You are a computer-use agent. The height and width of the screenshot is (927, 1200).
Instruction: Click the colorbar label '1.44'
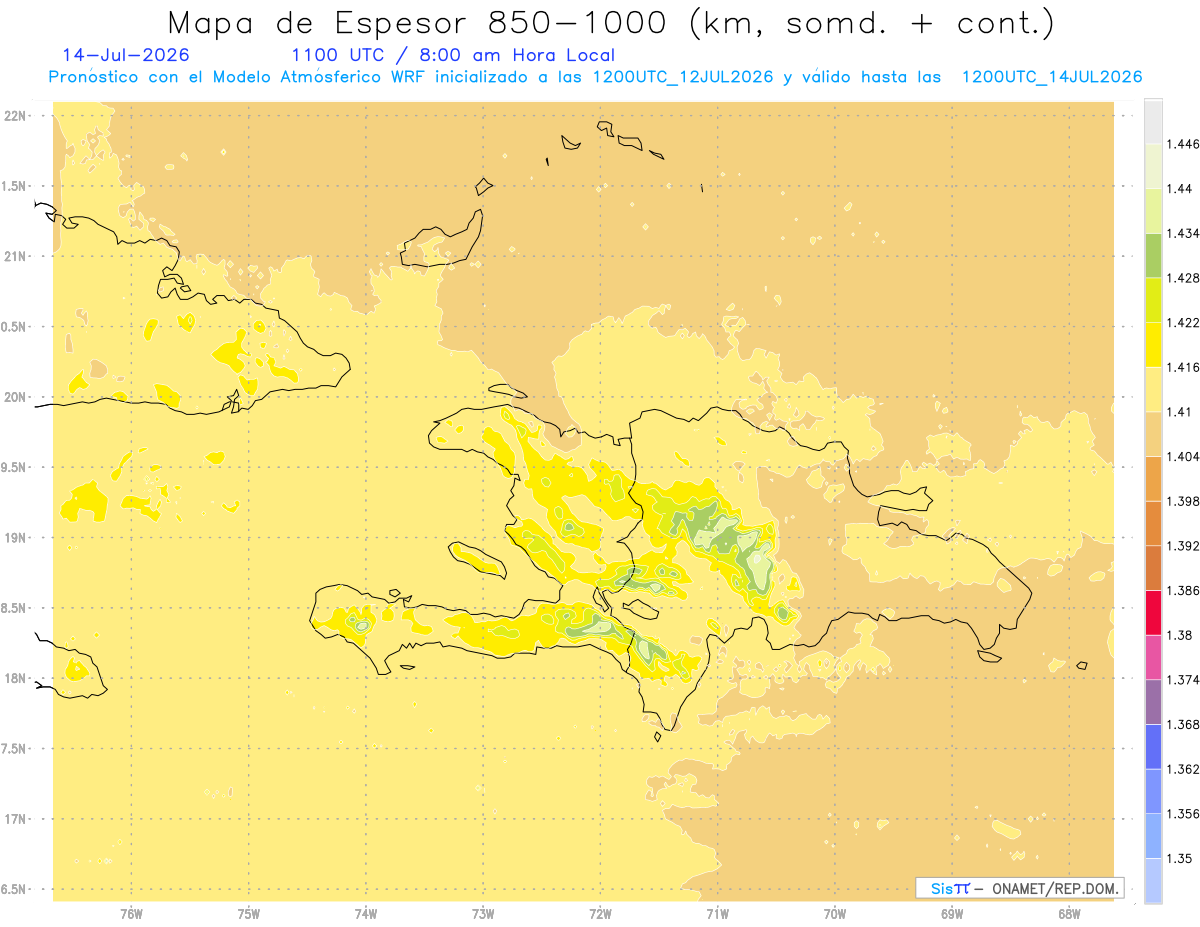(1180, 189)
